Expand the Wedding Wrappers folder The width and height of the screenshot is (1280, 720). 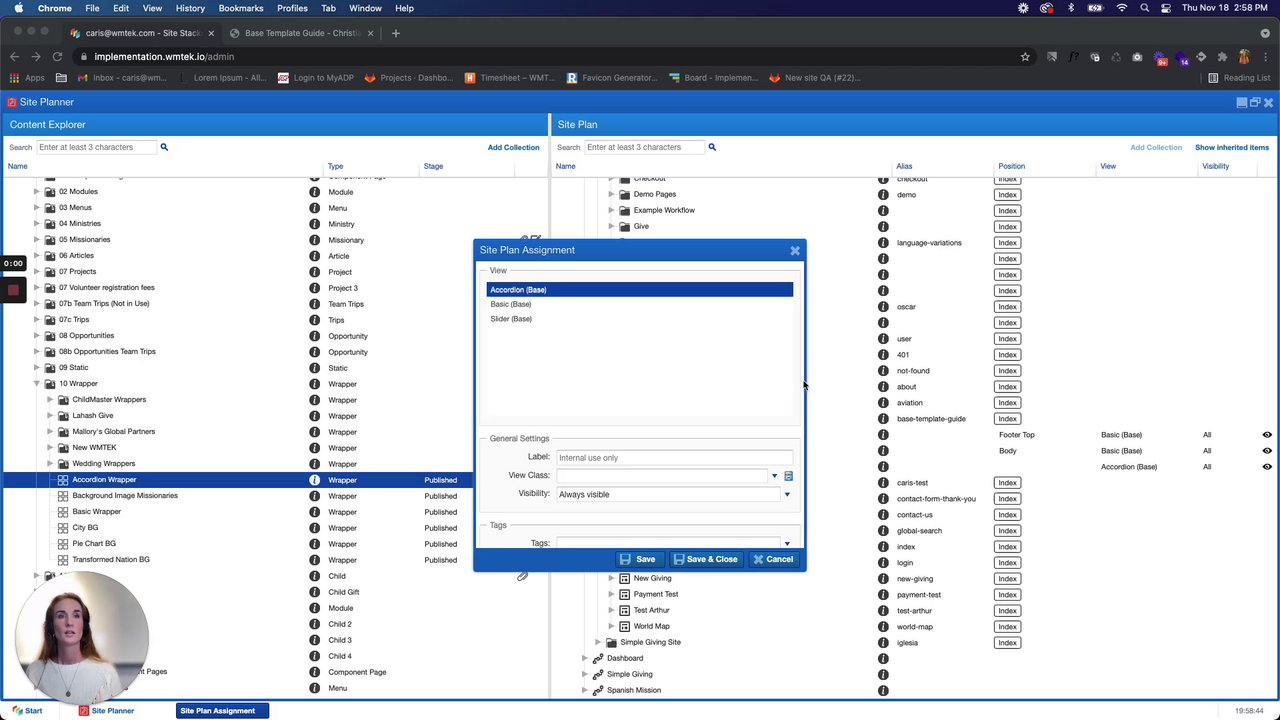(x=51, y=464)
